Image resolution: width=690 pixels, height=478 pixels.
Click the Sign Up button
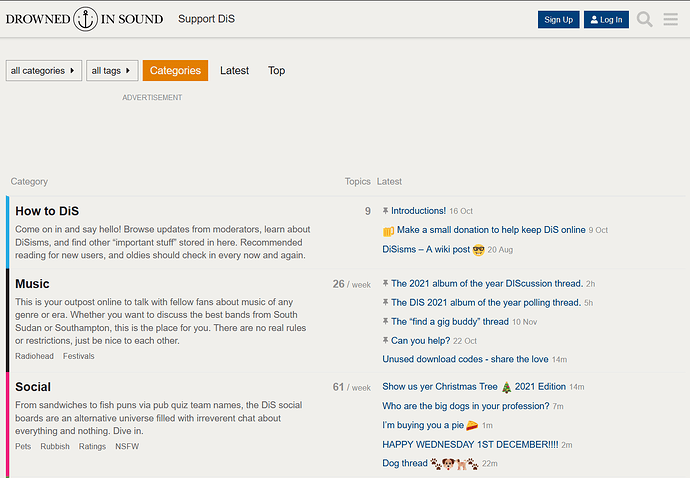[x=558, y=19]
